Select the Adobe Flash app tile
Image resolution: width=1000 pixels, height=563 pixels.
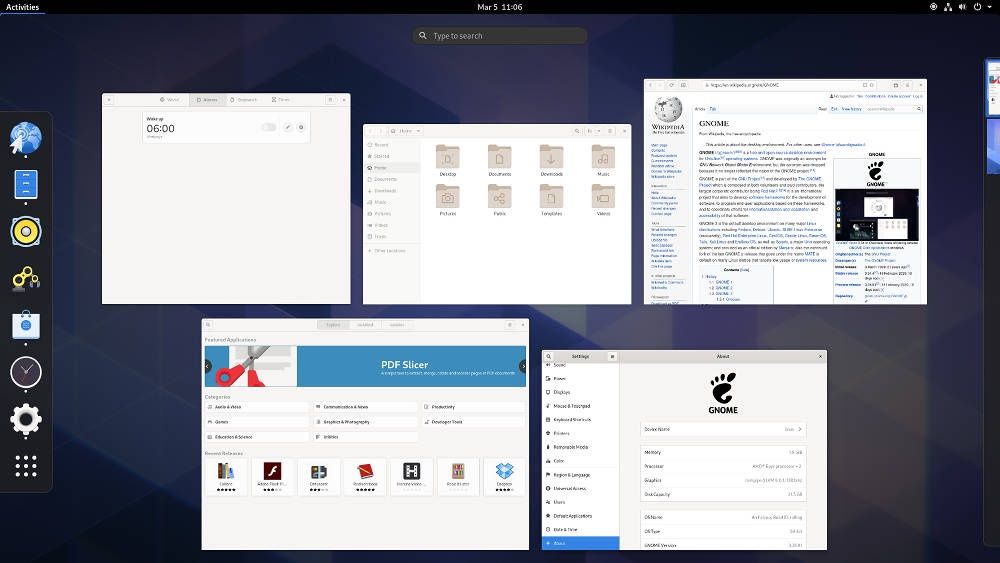[x=272, y=476]
